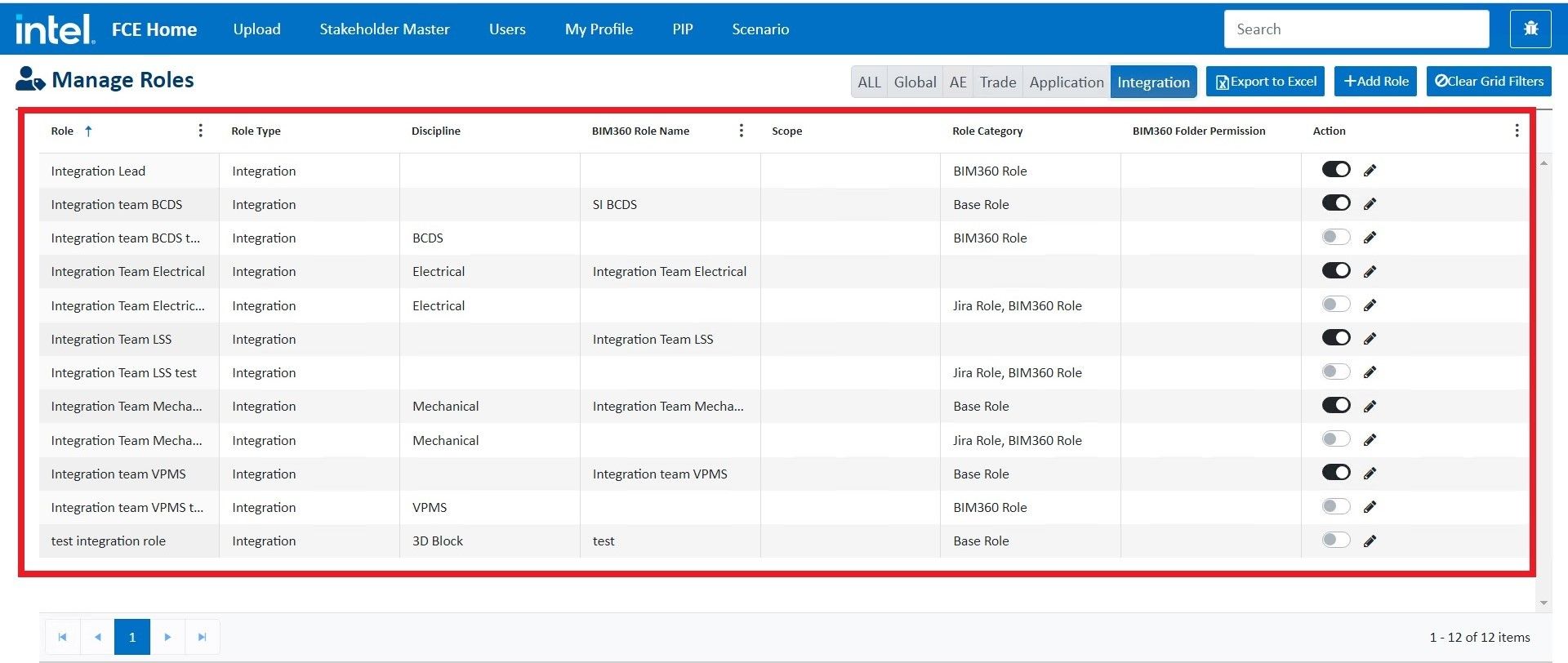Screen dimensions: 1568x663
Task: Click the previous page arrow
Action: coord(97,637)
